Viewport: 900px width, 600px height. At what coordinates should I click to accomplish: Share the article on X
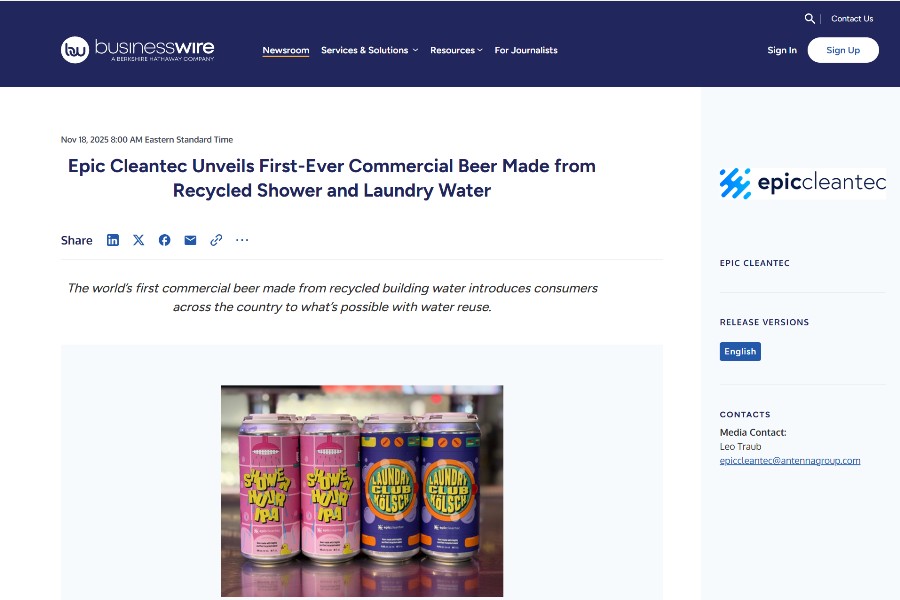click(139, 240)
